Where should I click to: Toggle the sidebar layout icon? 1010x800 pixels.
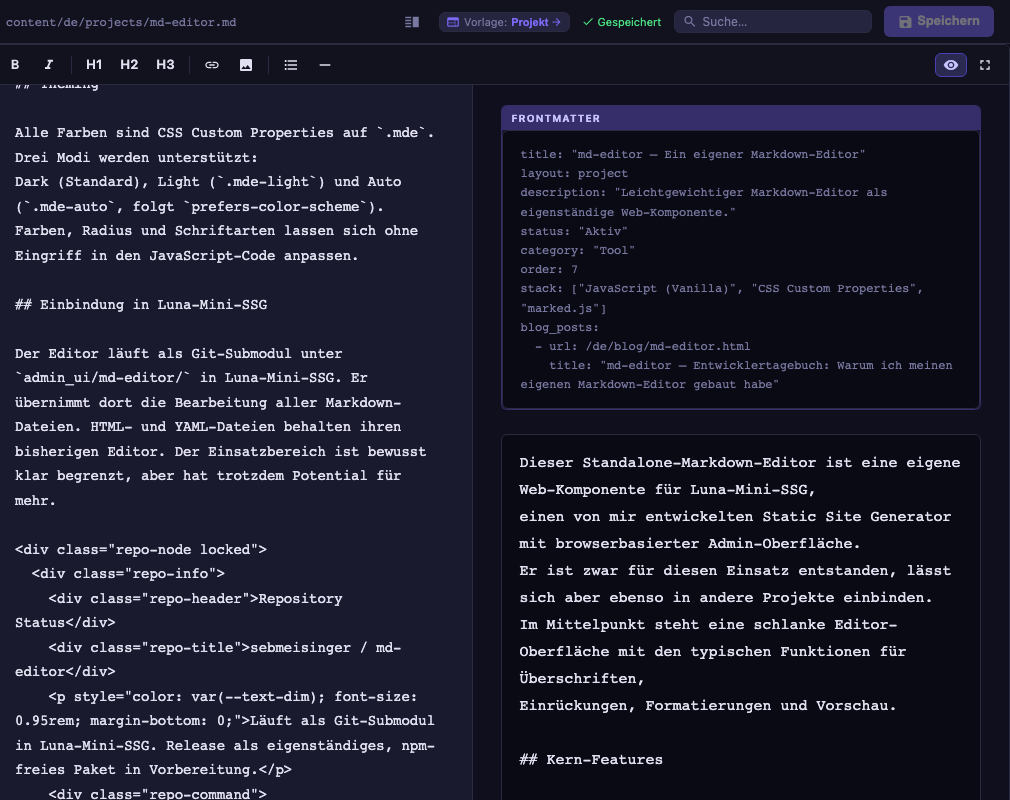(x=412, y=22)
